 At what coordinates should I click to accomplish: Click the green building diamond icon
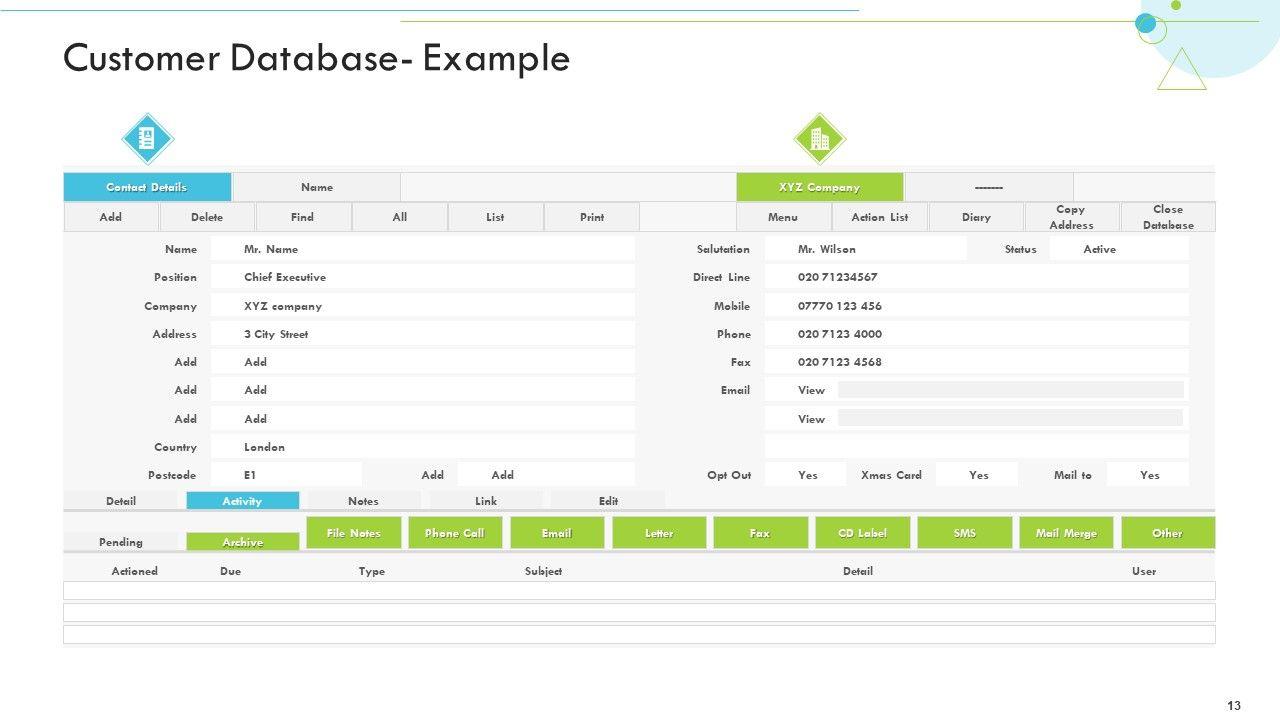click(819, 139)
